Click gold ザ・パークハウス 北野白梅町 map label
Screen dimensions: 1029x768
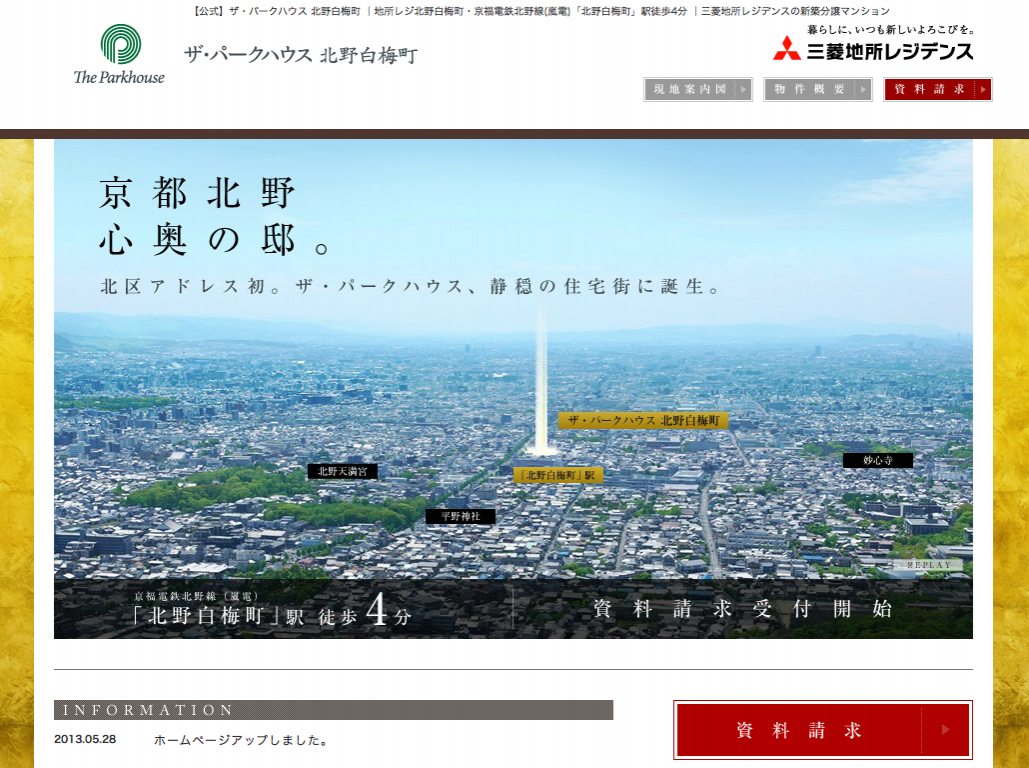643,421
